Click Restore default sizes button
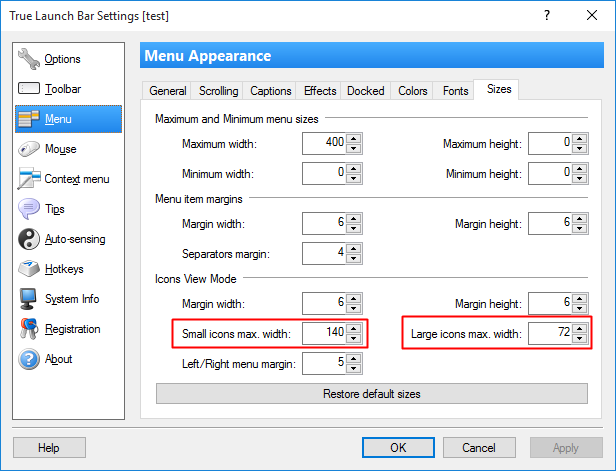 pyautogui.click(x=373, y=394)
